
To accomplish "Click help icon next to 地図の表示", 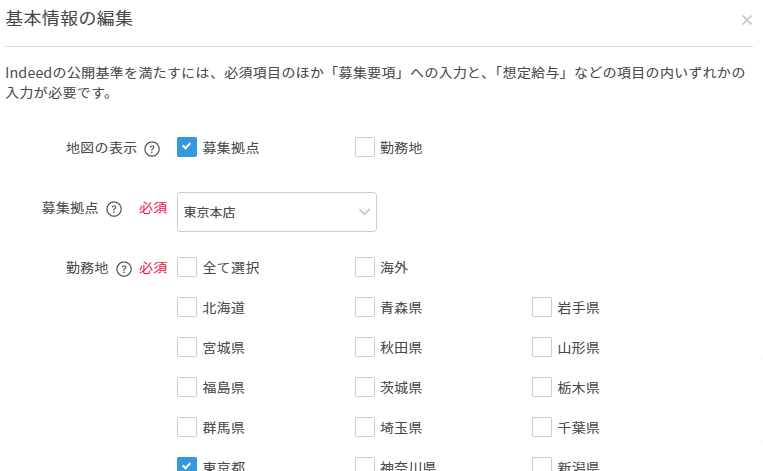I will pyautogui.click(x=152, y=149).
